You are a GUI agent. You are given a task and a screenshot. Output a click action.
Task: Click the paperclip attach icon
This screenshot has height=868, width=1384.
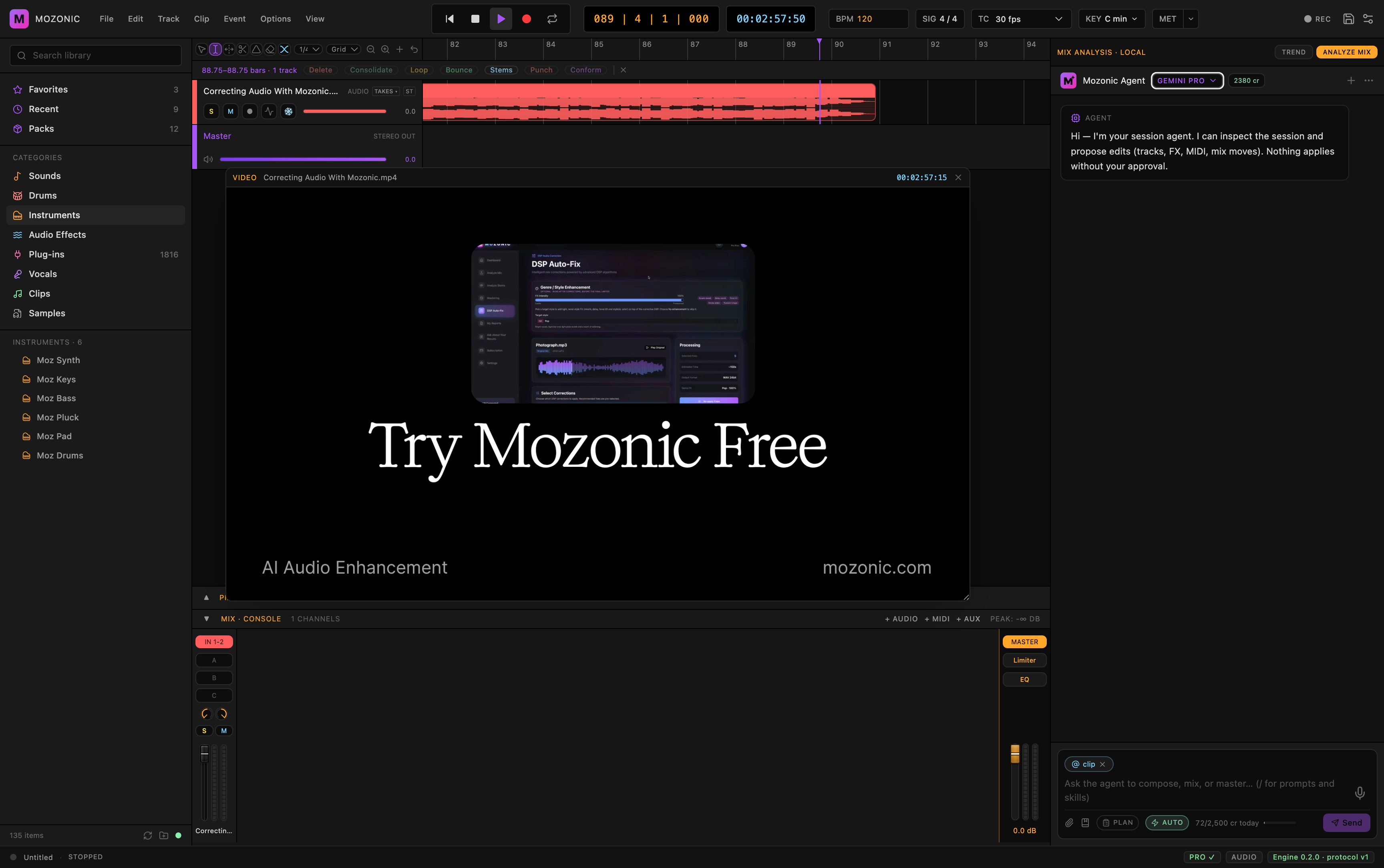pos(1069,823)
